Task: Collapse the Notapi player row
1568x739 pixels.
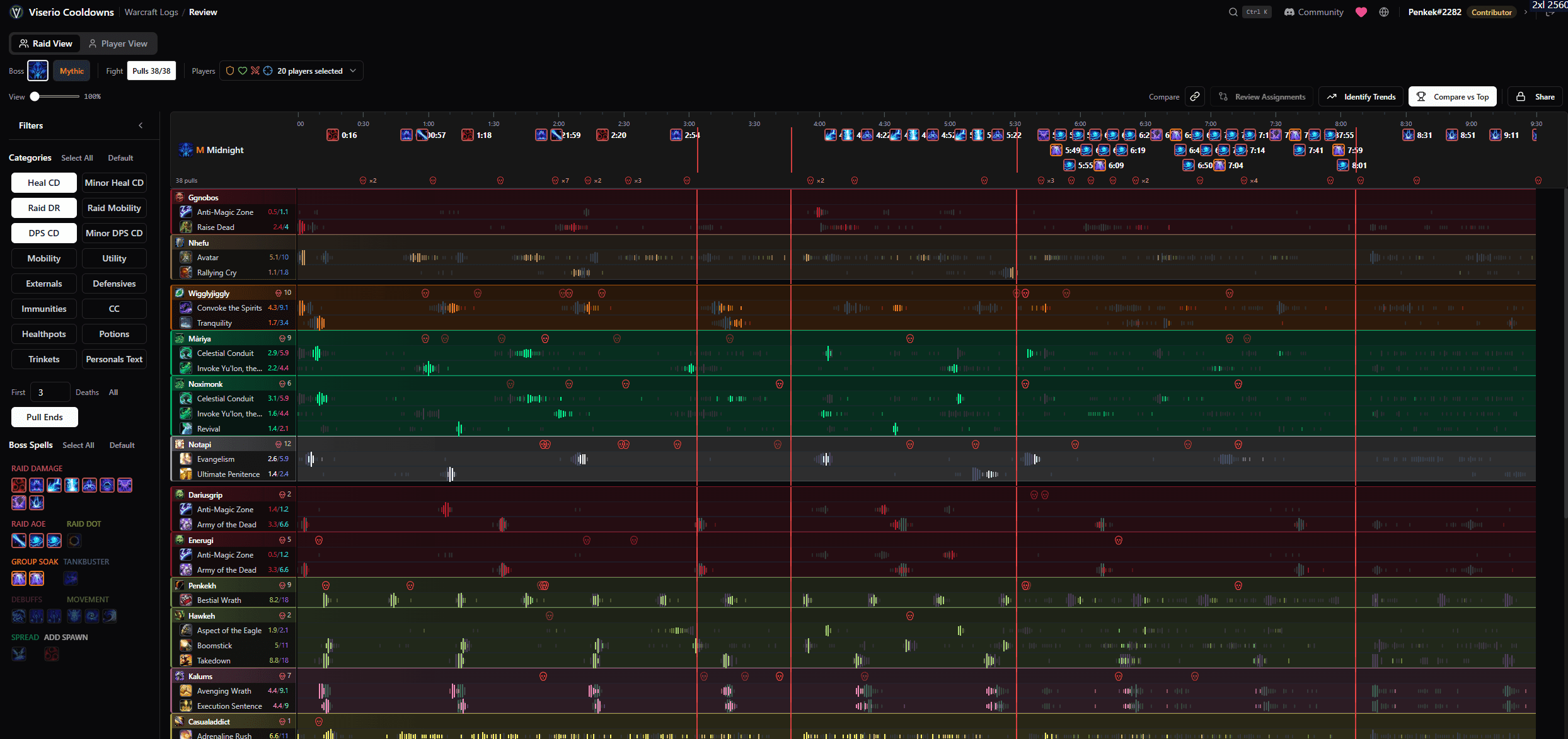Action: click(x=233, y=444)
